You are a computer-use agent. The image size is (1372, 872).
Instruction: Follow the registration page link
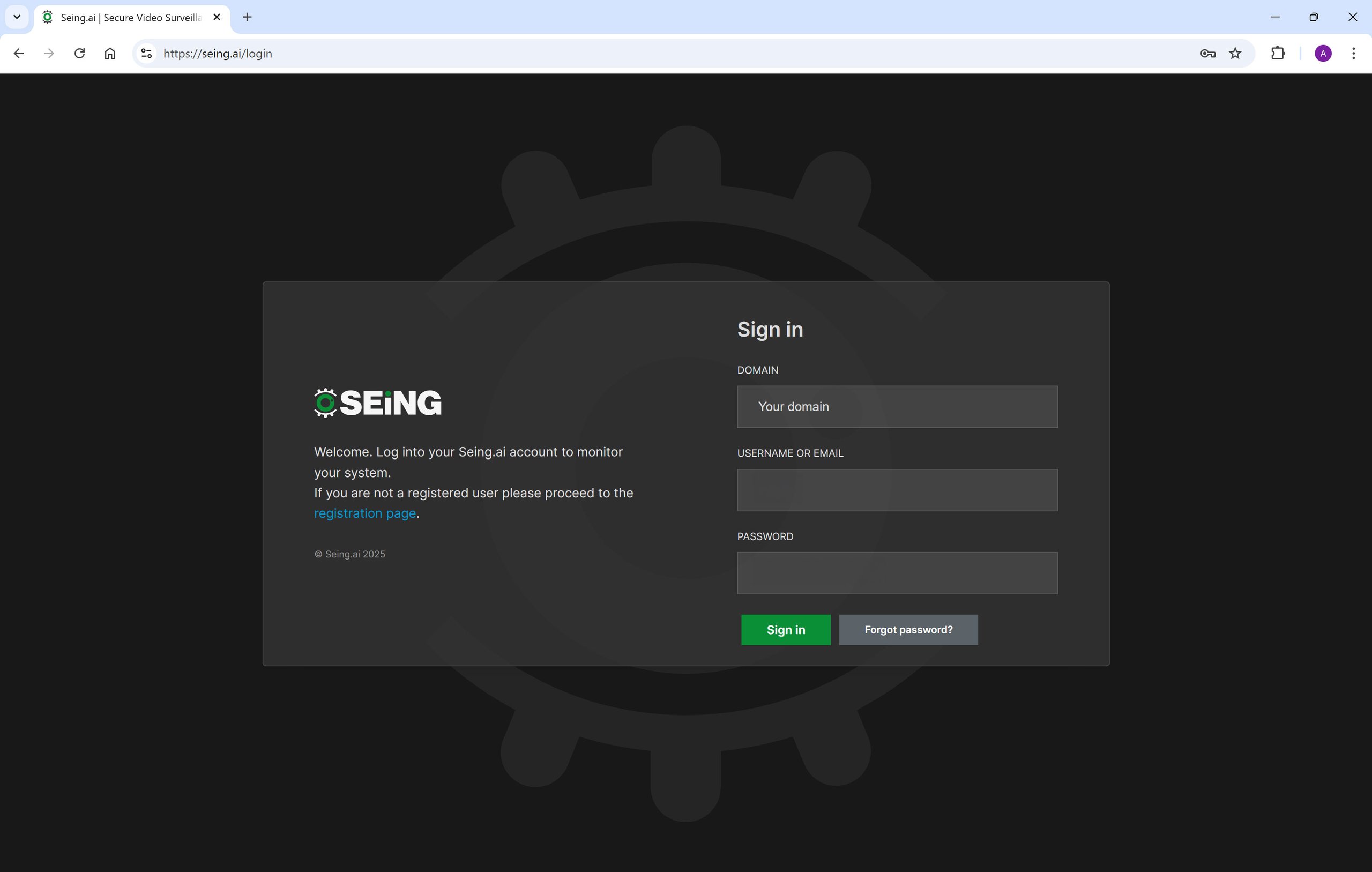[x=364, y=513]
